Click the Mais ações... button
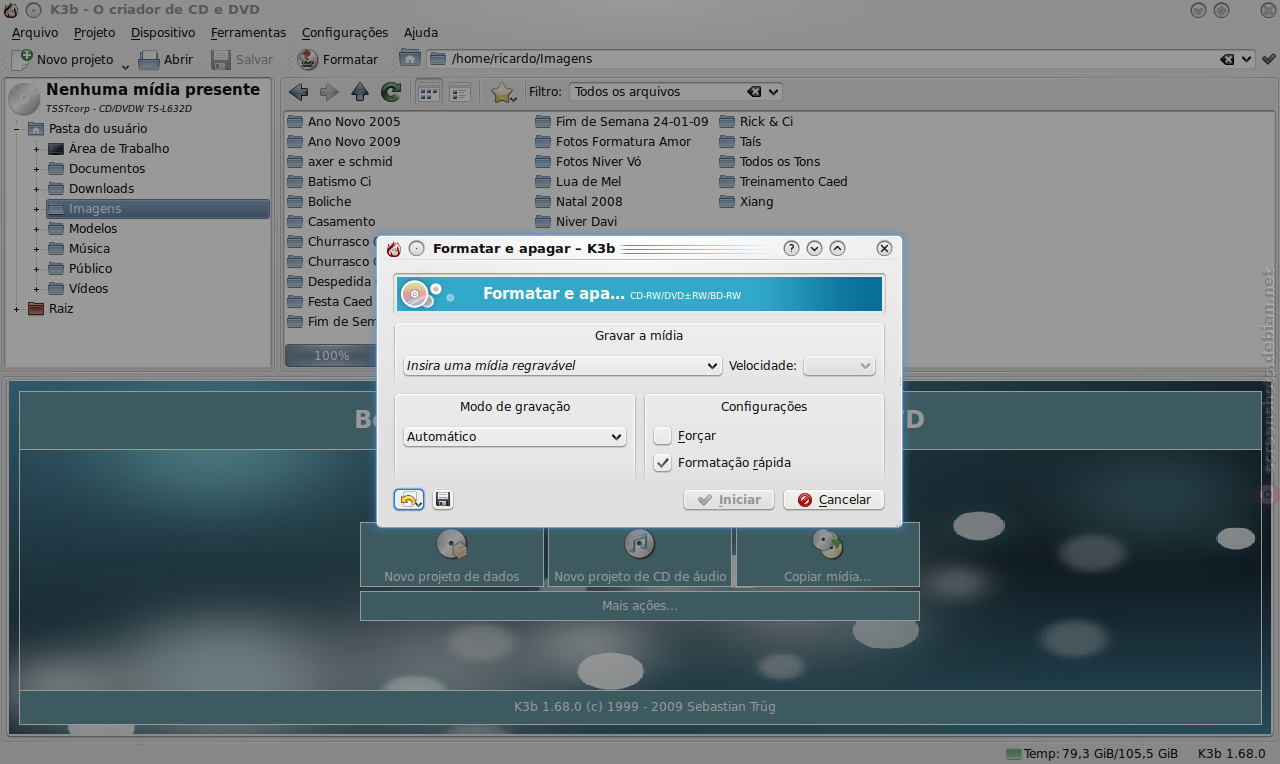1280x764 pixels. point(640,606)
